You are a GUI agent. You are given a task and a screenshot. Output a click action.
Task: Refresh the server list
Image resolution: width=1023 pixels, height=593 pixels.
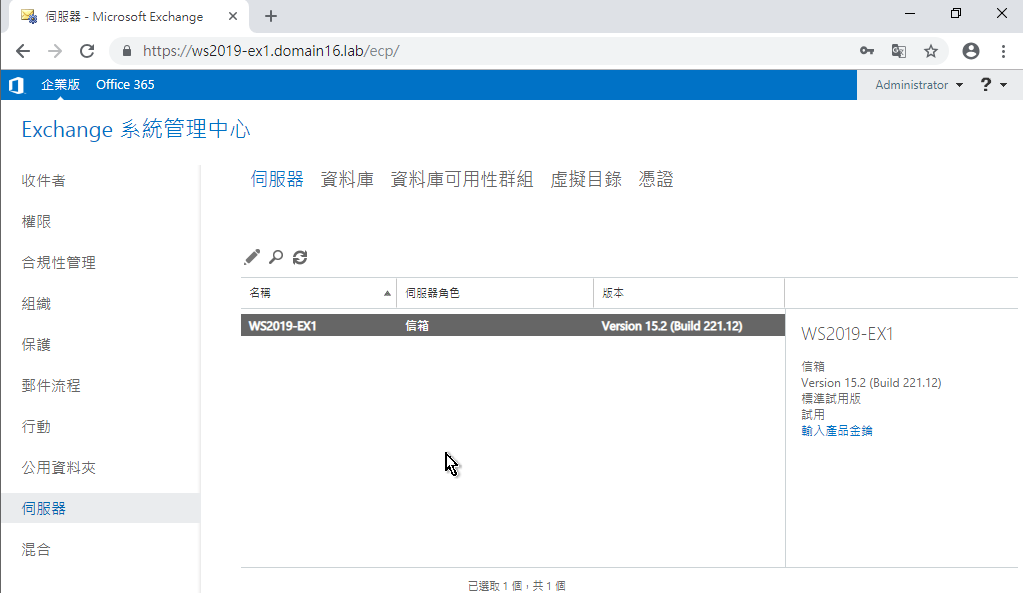300,257
